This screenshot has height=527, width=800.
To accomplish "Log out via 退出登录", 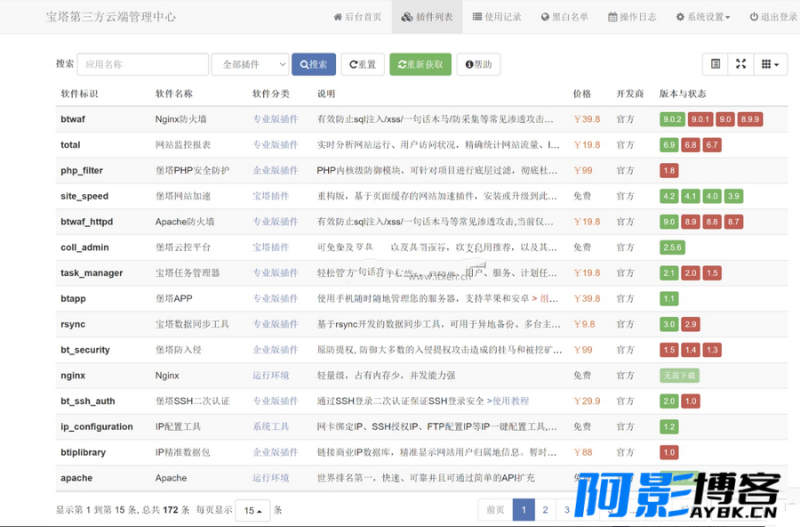I will tap(773, 17).
